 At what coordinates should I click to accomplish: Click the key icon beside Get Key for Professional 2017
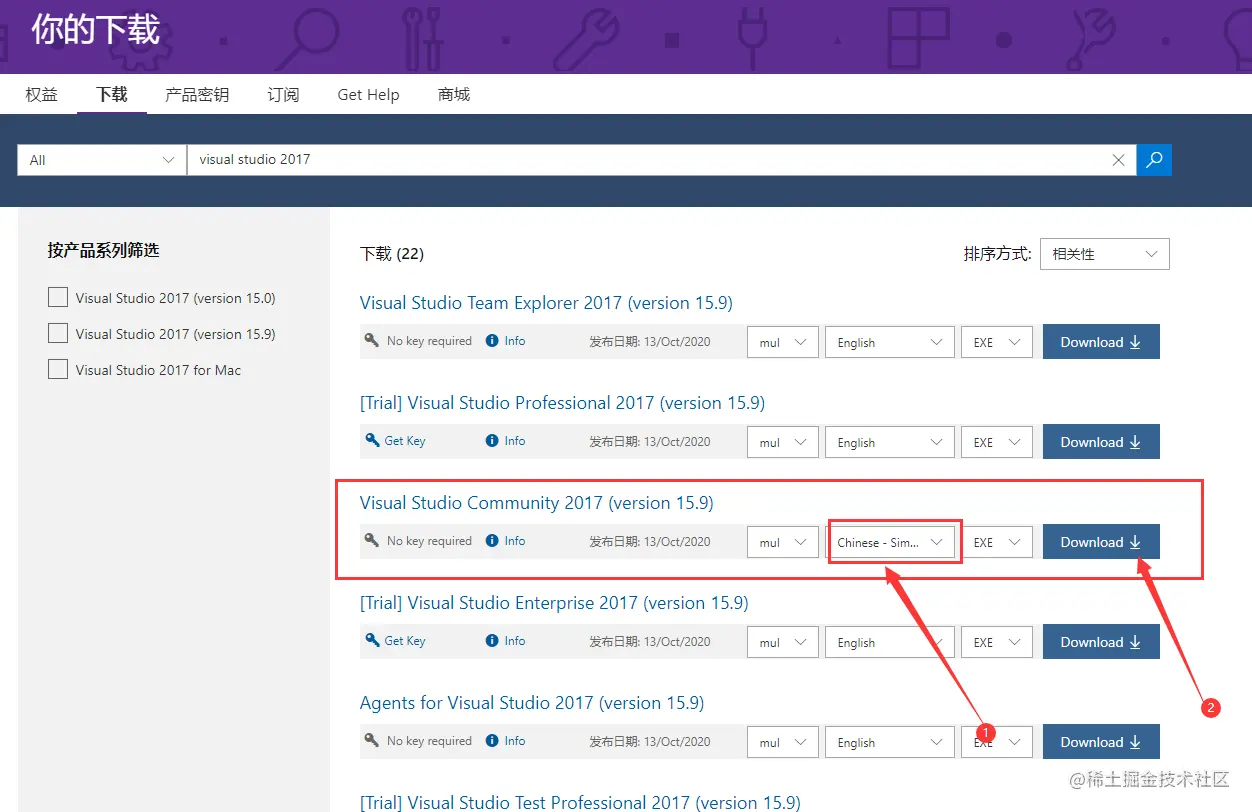372,440
